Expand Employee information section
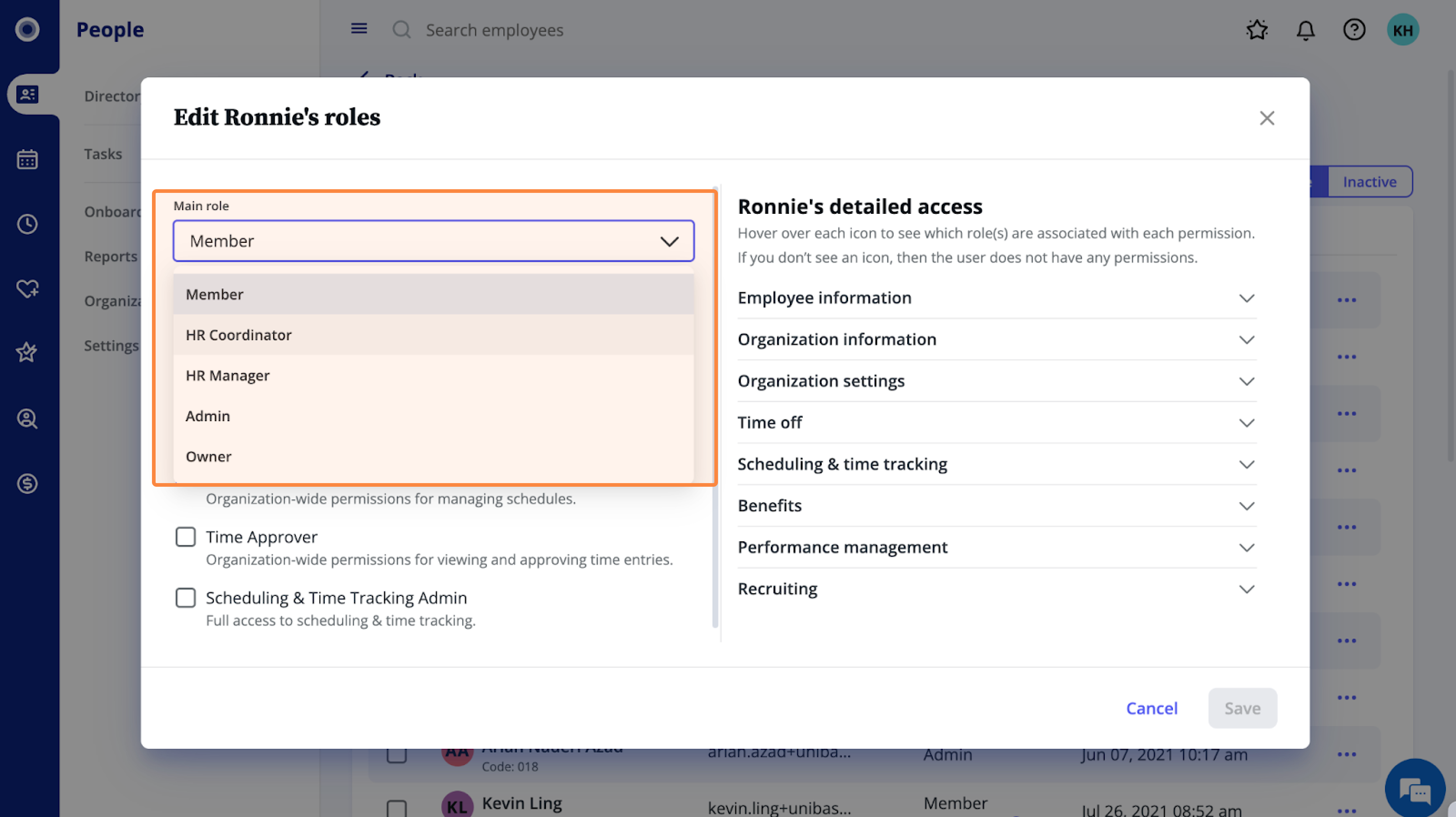The height and width of the screenshot is (817, 1456). coord(996,298)
